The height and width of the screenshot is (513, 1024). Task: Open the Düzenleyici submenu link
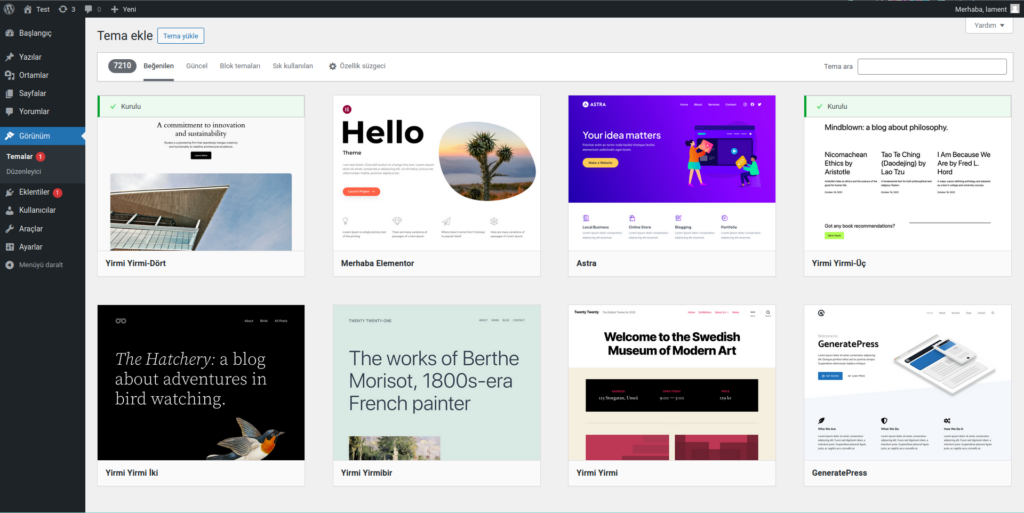[24, 172]
